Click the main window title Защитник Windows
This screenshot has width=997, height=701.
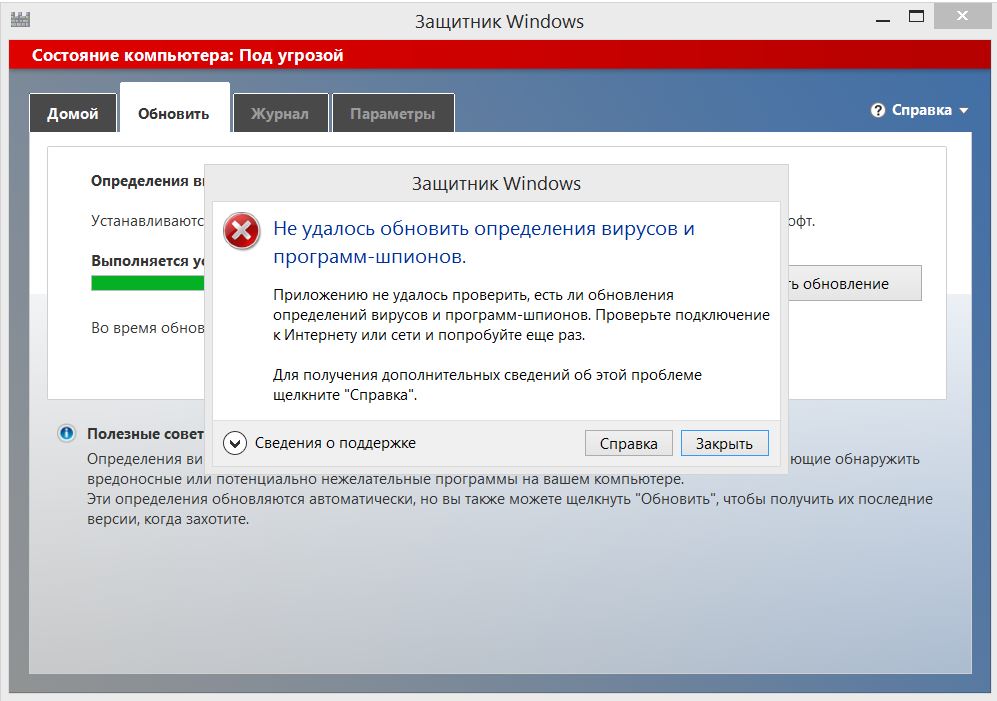[x=499, y=21]
